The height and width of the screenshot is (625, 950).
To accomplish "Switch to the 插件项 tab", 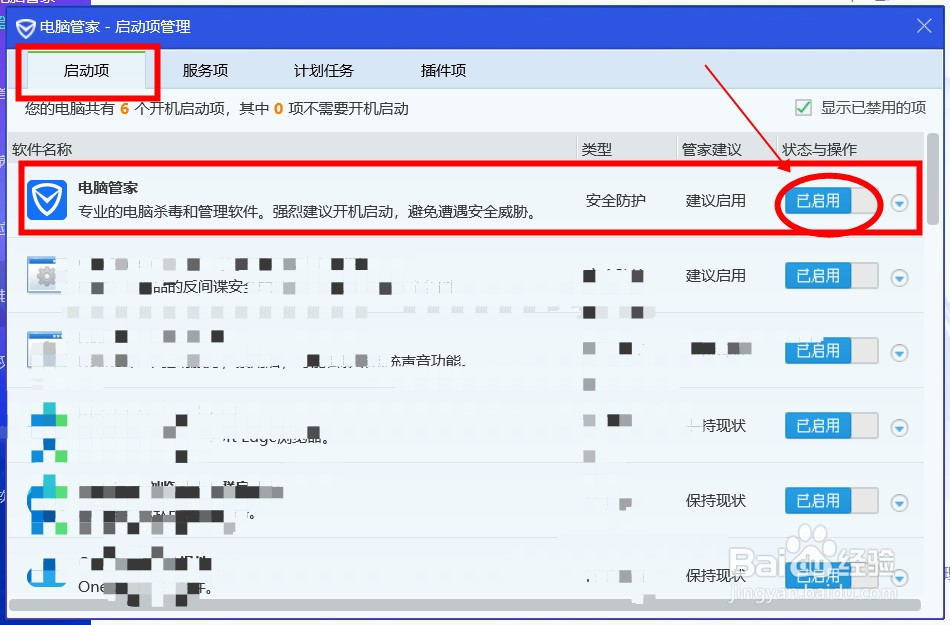I will click(443, 70).
